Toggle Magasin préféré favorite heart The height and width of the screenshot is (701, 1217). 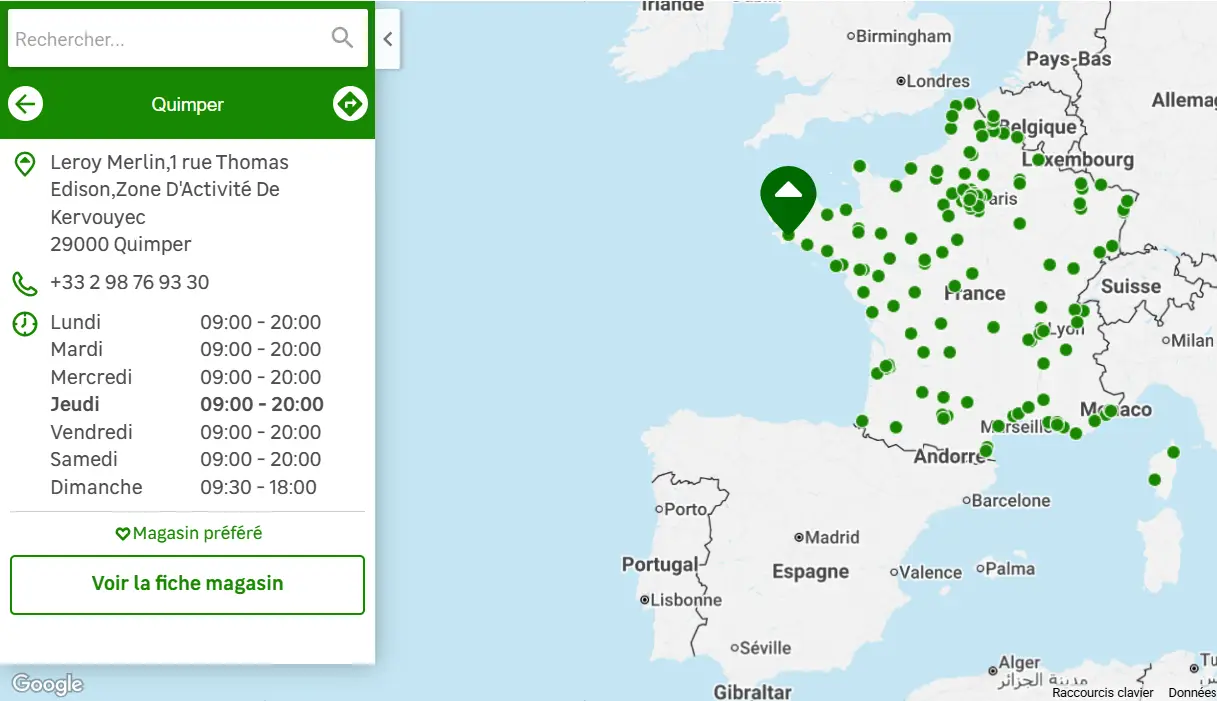point(188,533)
